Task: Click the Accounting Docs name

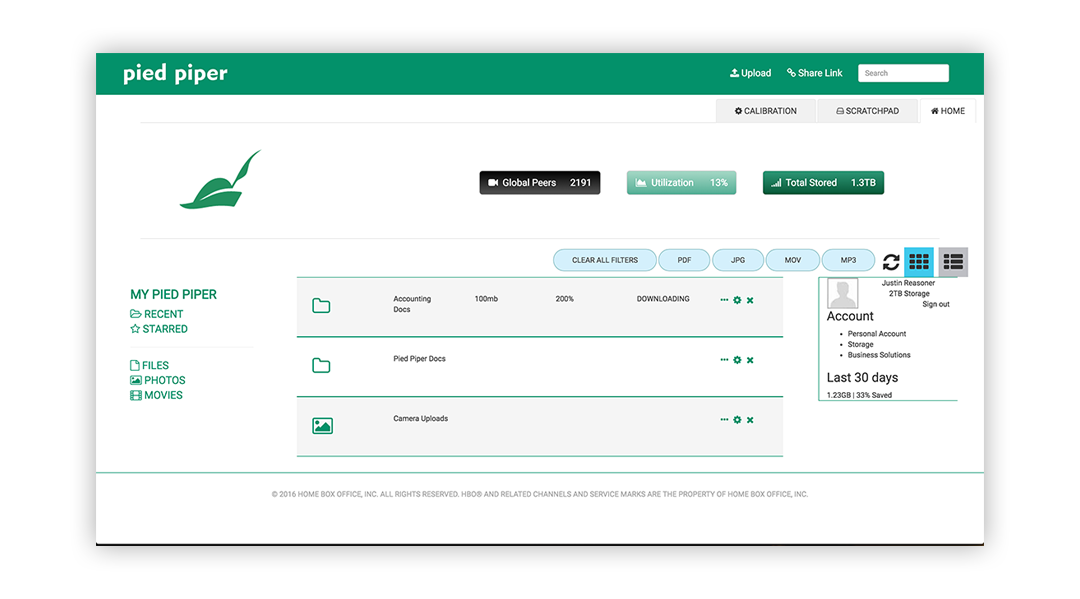Action: 412,304
